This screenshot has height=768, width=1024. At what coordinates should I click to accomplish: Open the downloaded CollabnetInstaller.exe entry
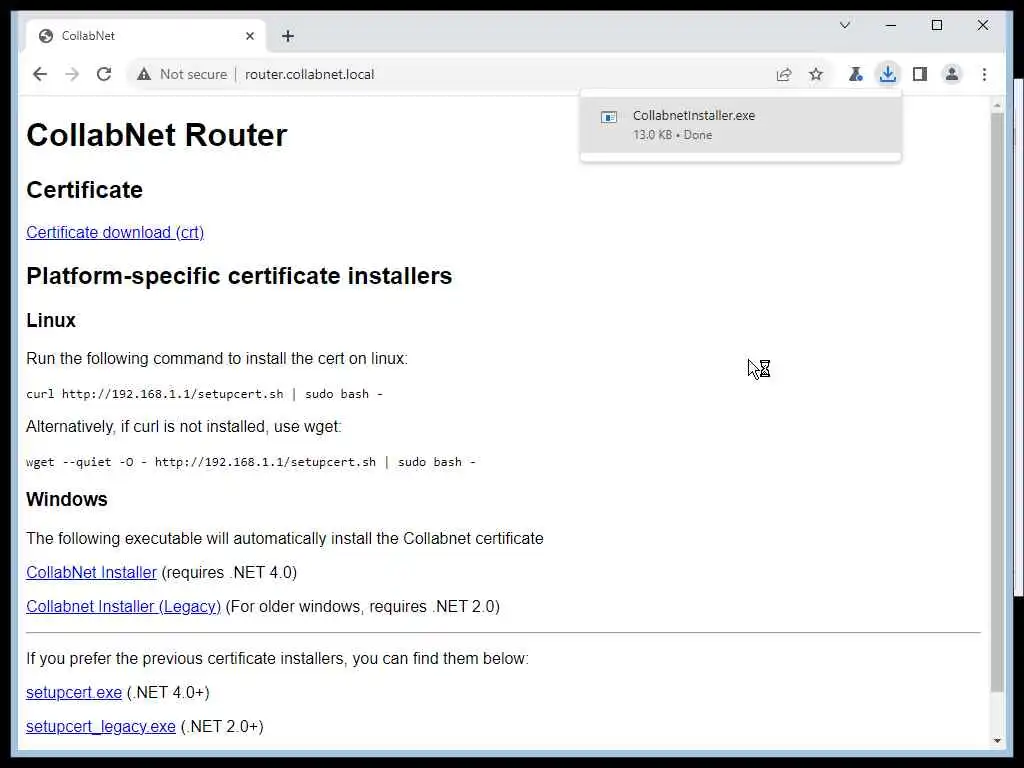click(741, 125)
